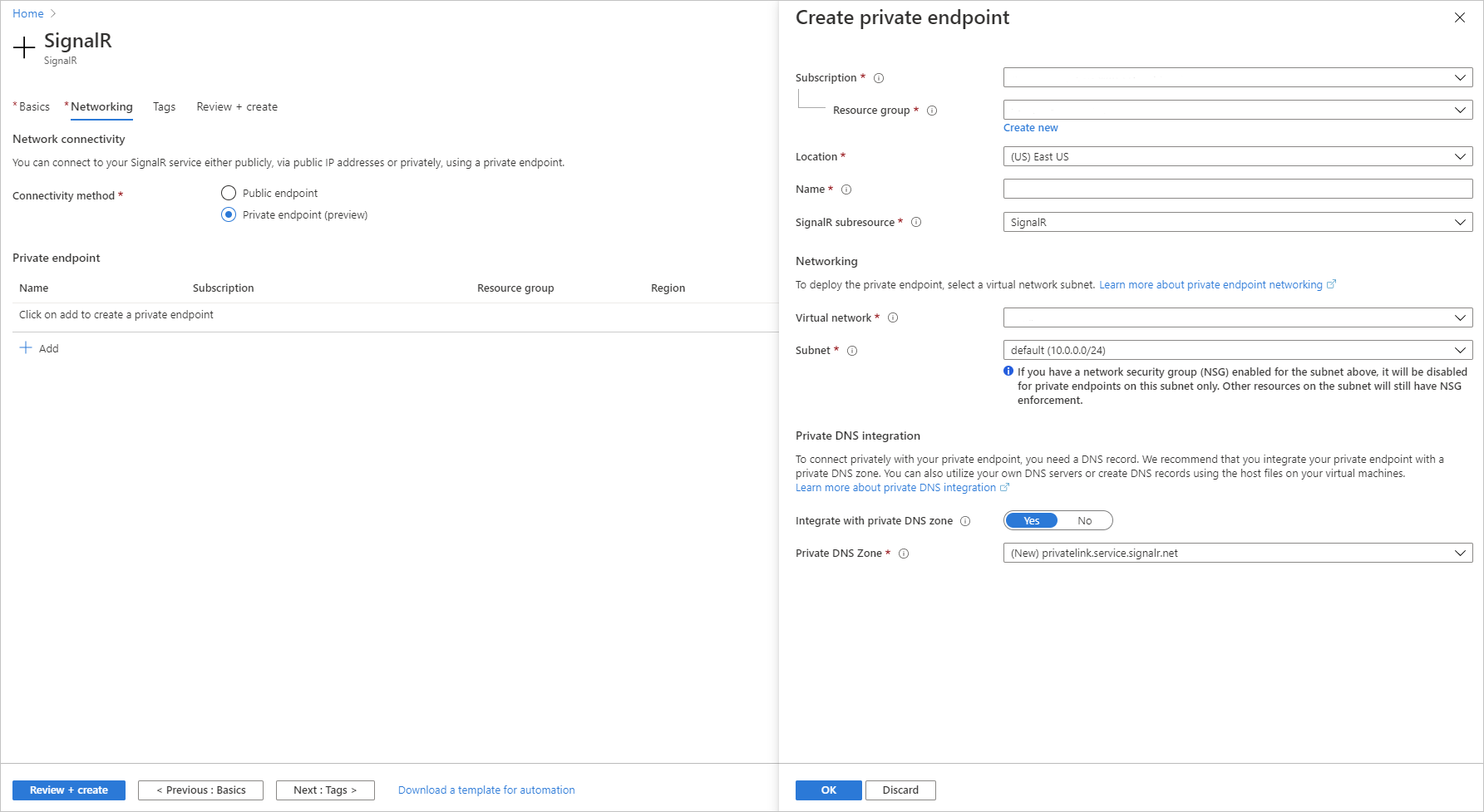
Task: Click the SignalR plus icon in header
Action: coord(24,48)
